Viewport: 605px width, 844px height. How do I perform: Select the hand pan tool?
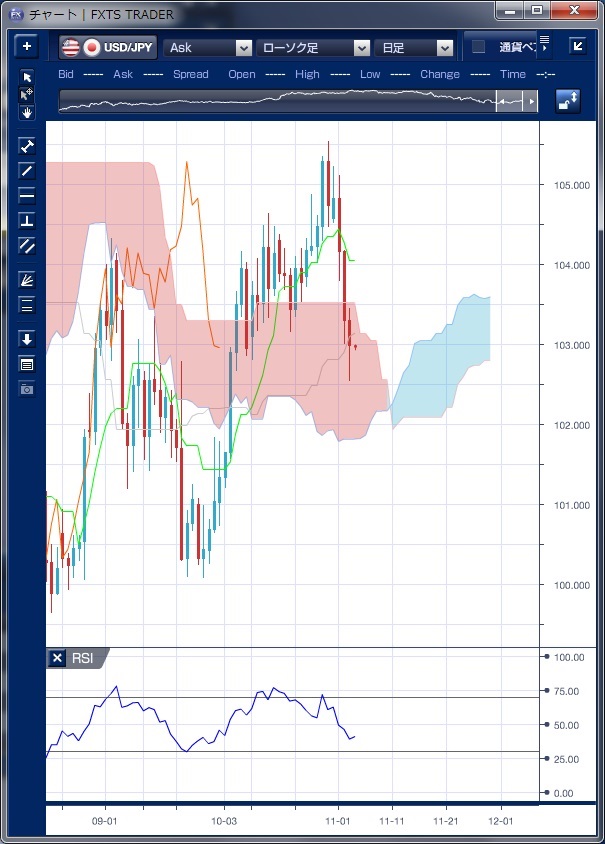pyautogui.click(x=27, y=112)
